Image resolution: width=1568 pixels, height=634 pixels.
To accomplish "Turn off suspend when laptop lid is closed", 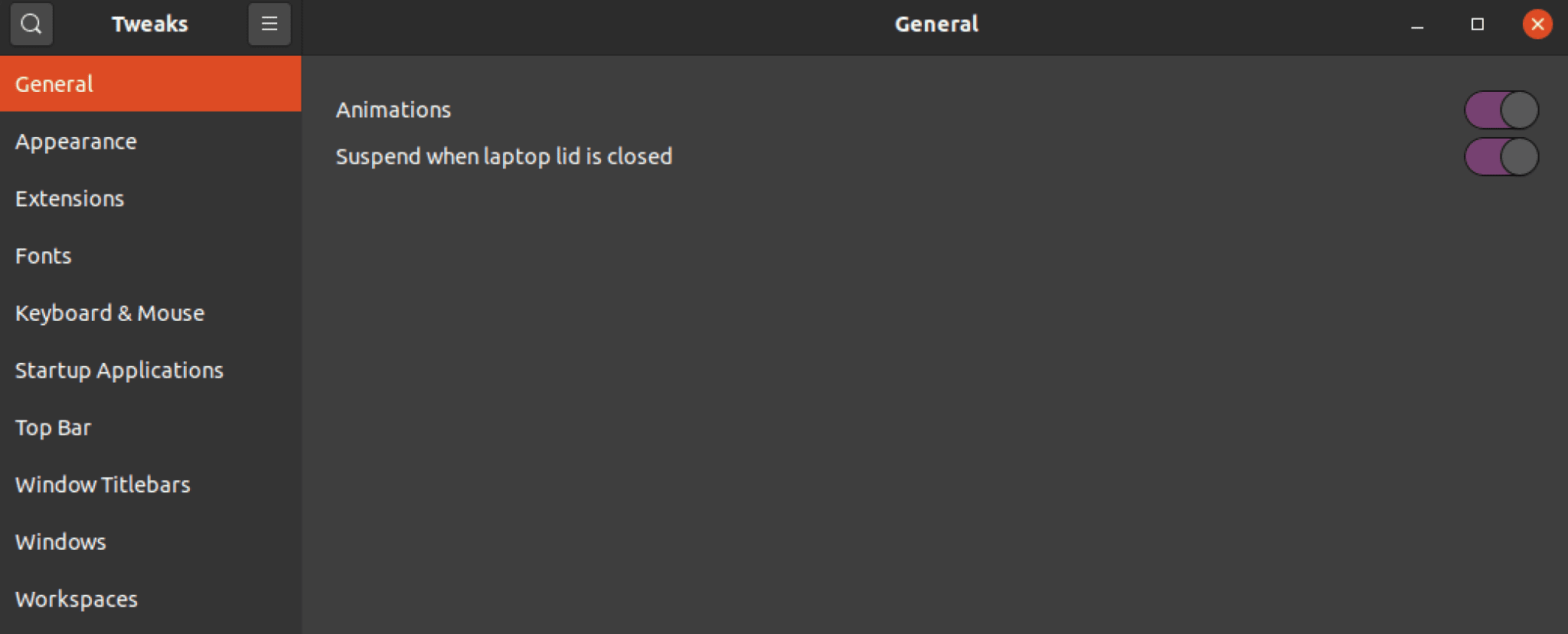I will (x=1501, y=156).
